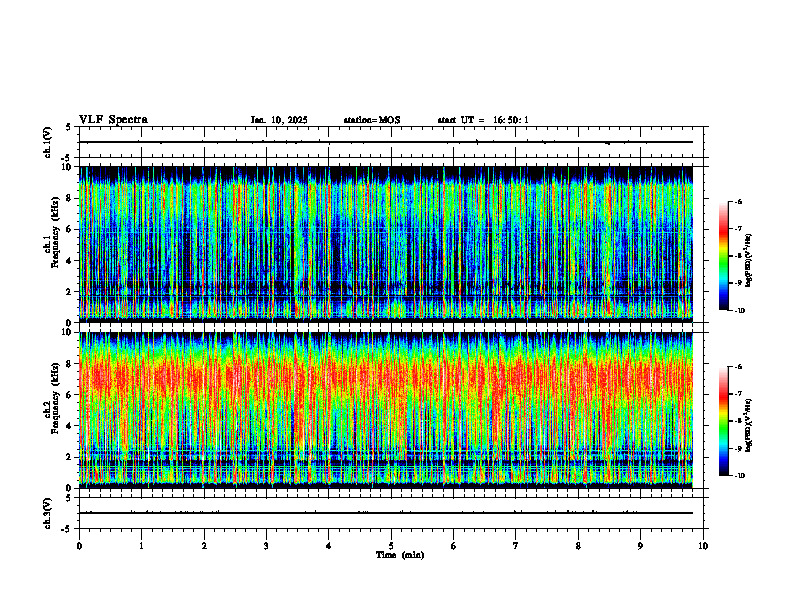The image size is (792, 612).
Task: Click the ch.2 spectrogram color scale bar
Action: 723,421
